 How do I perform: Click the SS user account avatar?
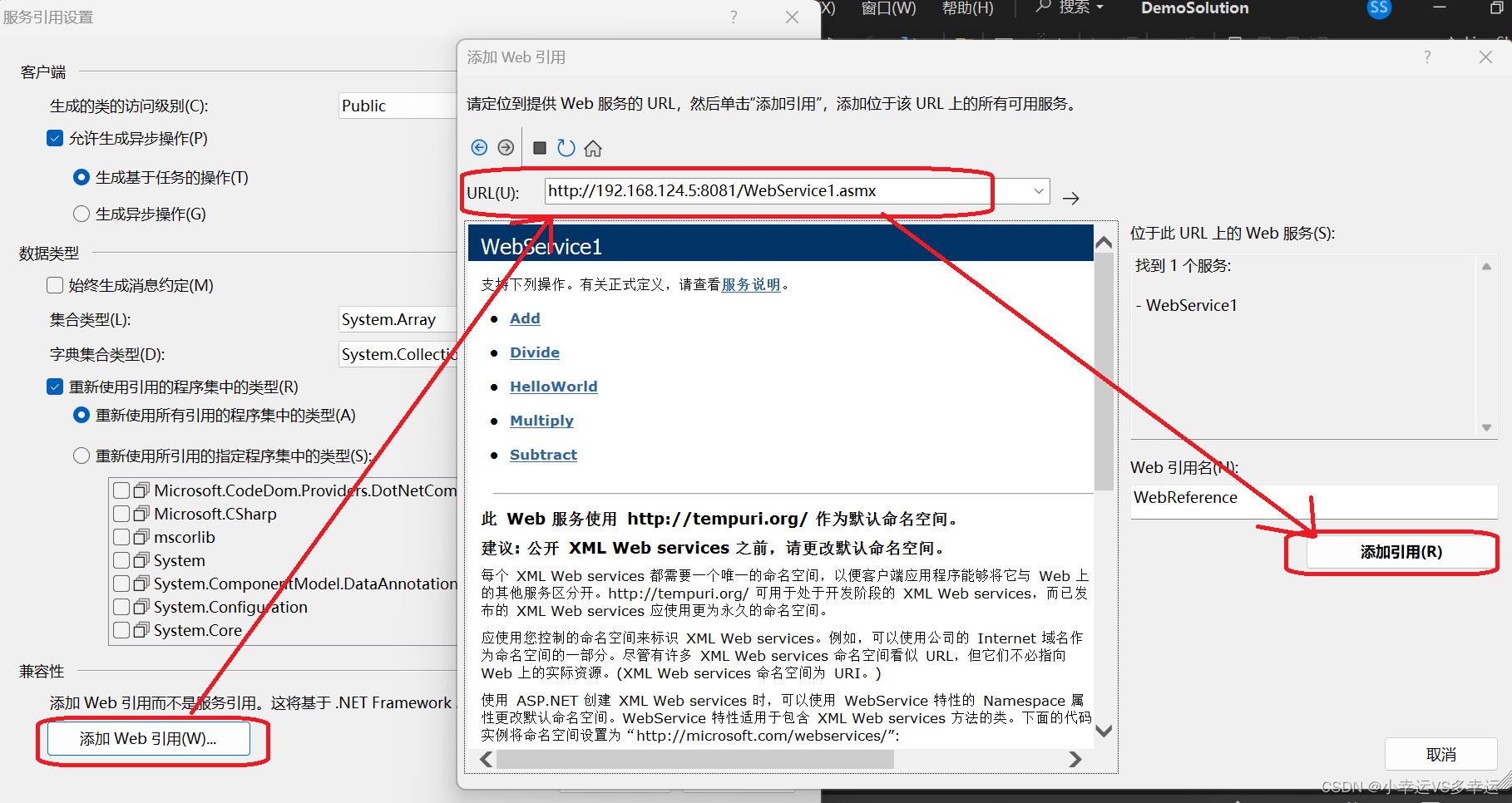[1379, 8]
